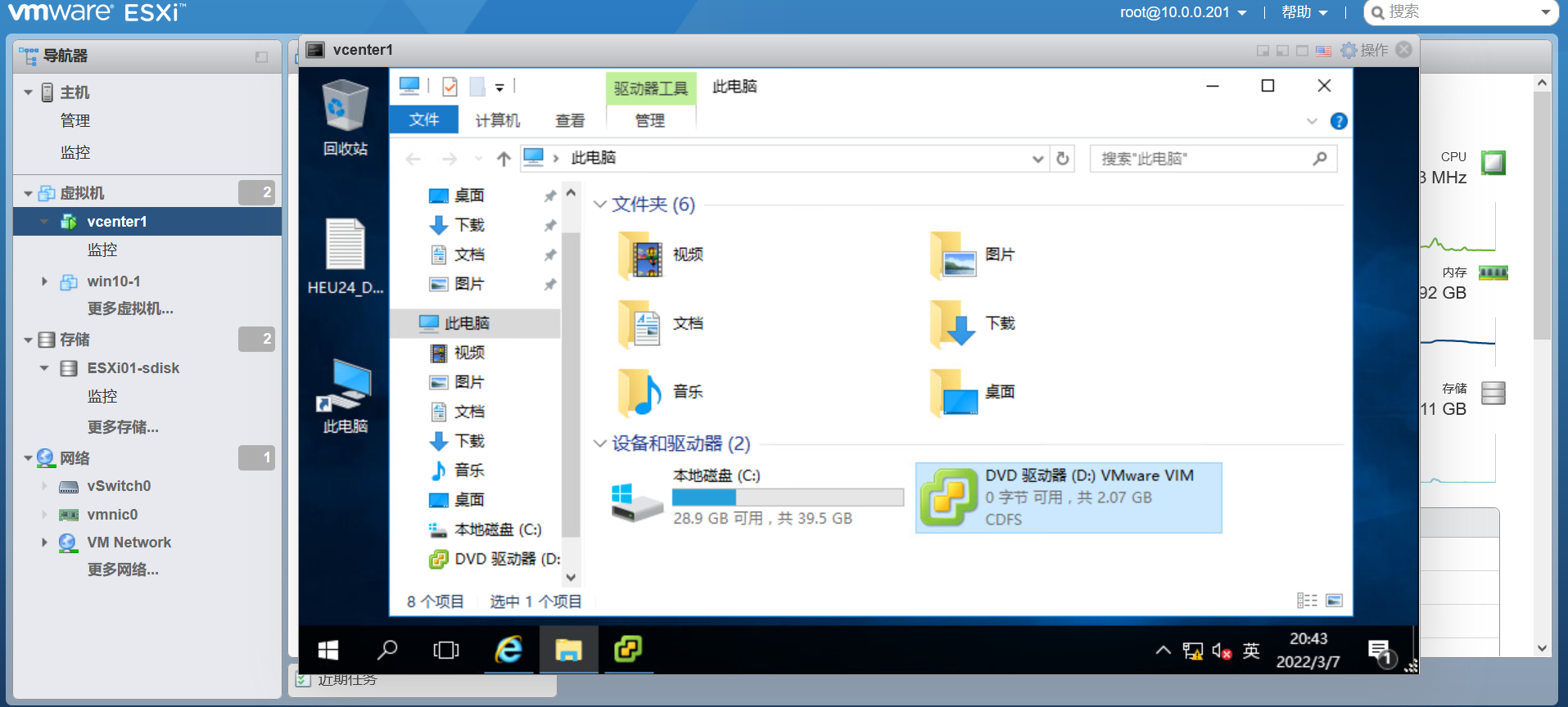Expand the vSwitch0 network node
Screen dimensions: 1568x707
44,486
